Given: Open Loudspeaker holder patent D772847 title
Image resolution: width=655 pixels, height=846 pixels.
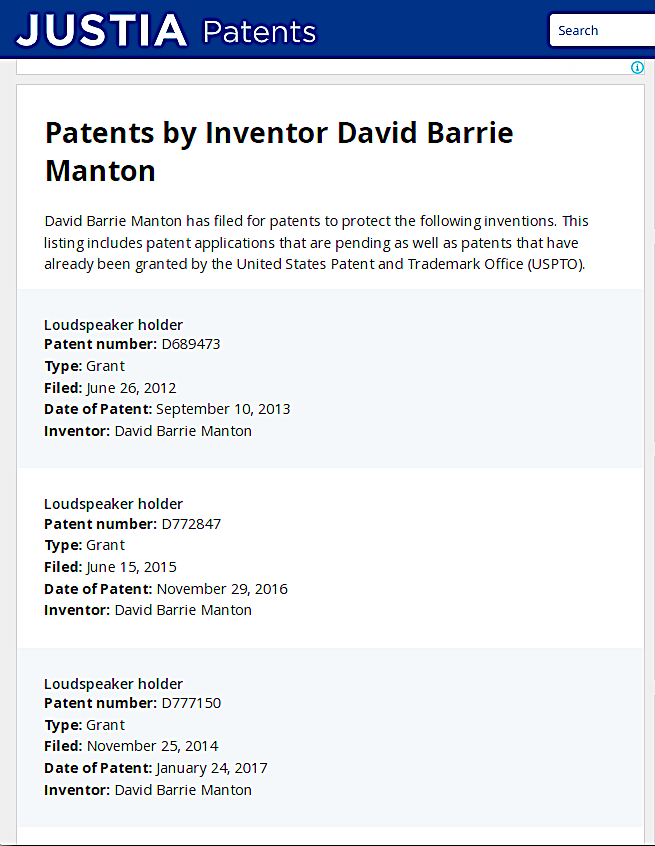Looking at the screenshot, I should tap(113, 504).
